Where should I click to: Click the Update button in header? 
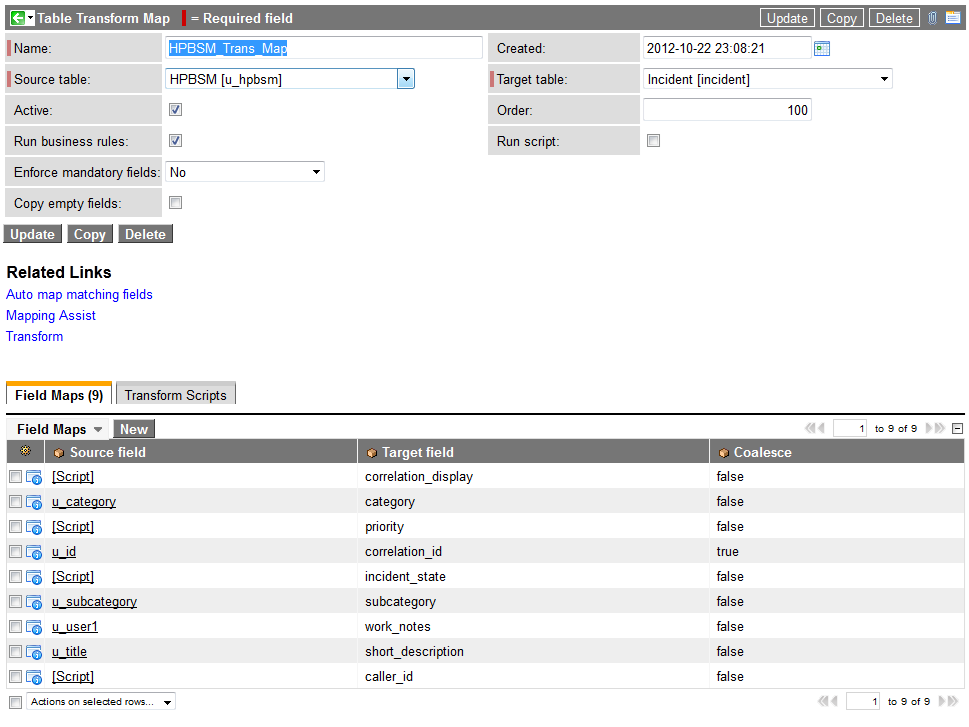pos(787,18)
